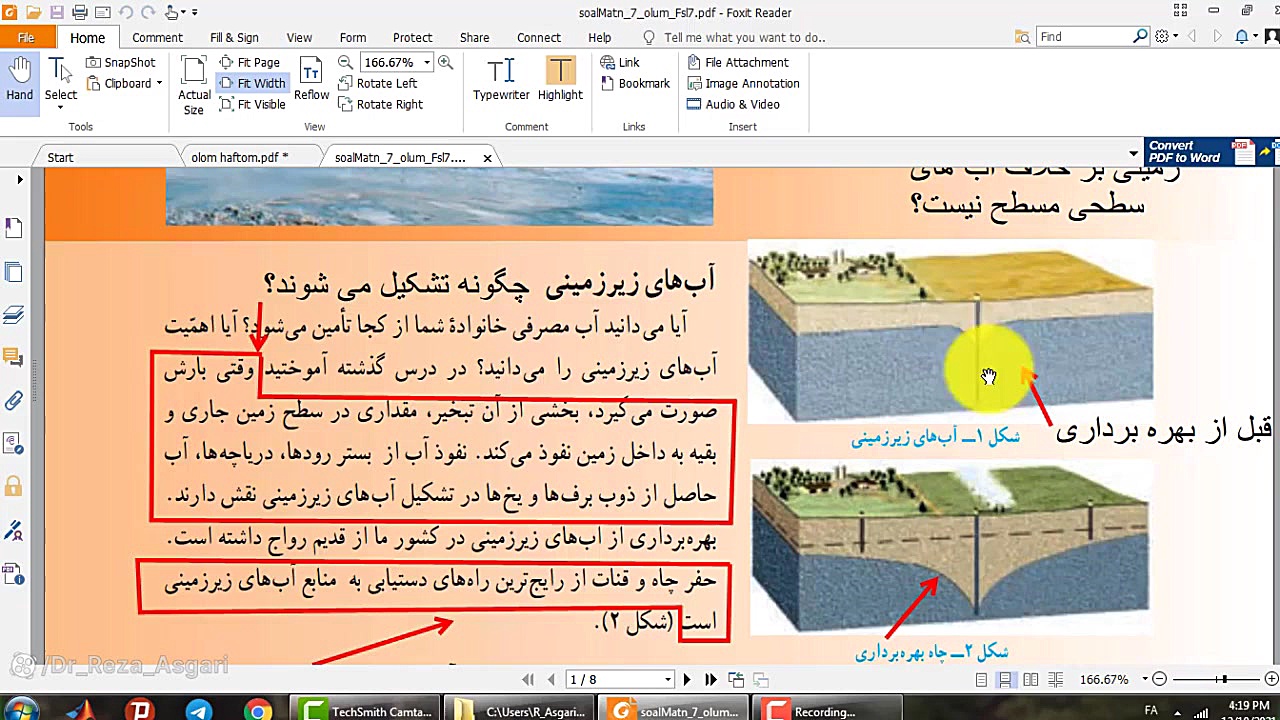Activate the Highlight tool

point(560,80)
